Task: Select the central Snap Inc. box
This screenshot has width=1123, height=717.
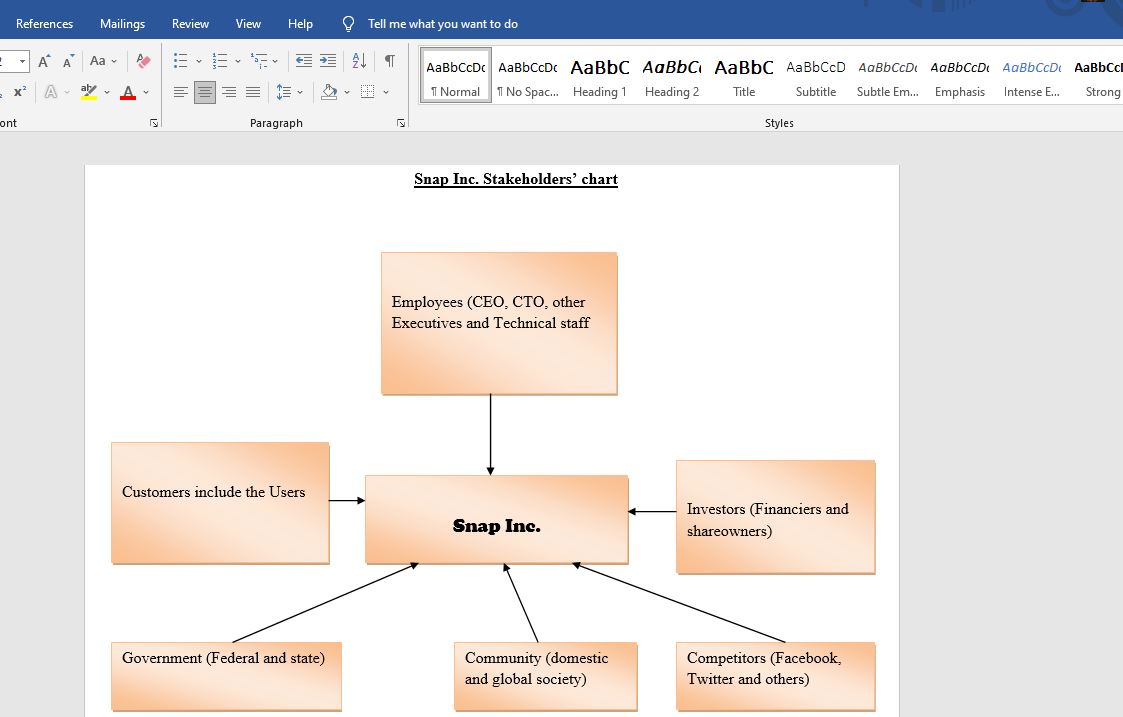Action: (496, 519)
